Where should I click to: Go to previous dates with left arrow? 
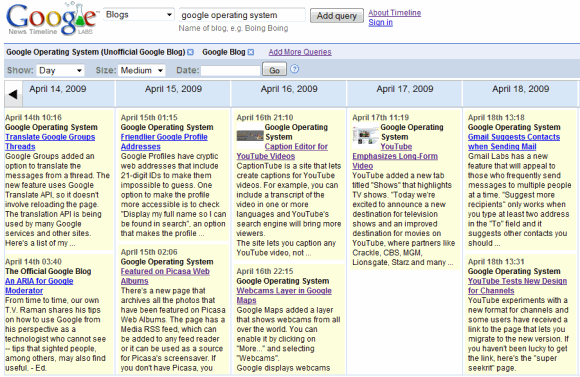point(13,94)
